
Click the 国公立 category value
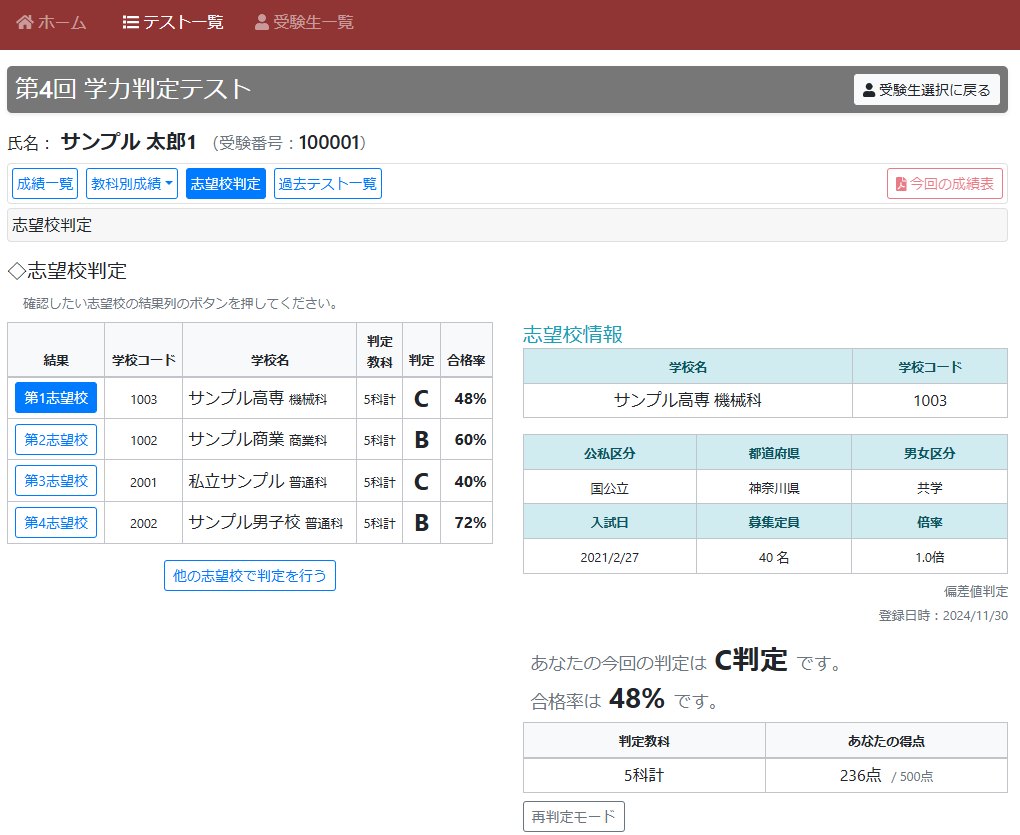[x=610, y=488]
